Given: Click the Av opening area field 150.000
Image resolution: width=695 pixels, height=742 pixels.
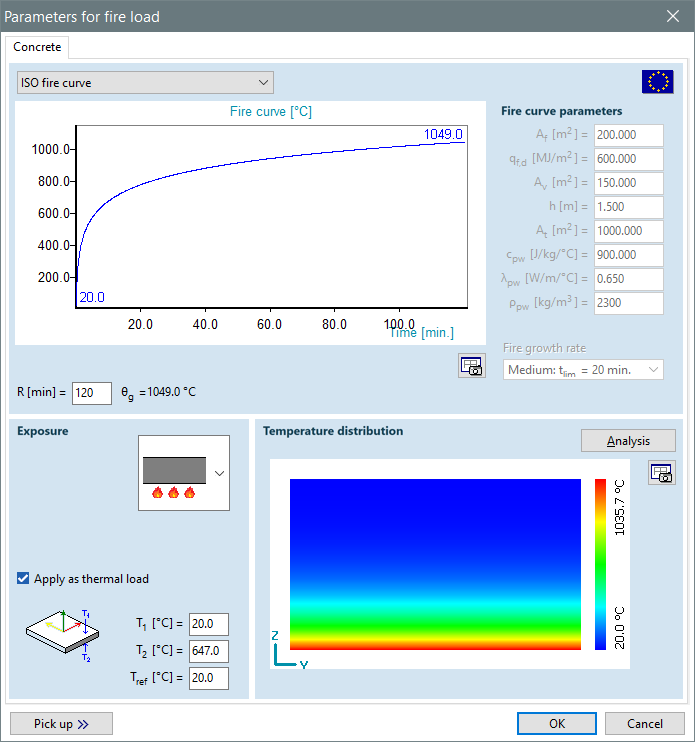Looking at the screenshot, I should (629, 183).
